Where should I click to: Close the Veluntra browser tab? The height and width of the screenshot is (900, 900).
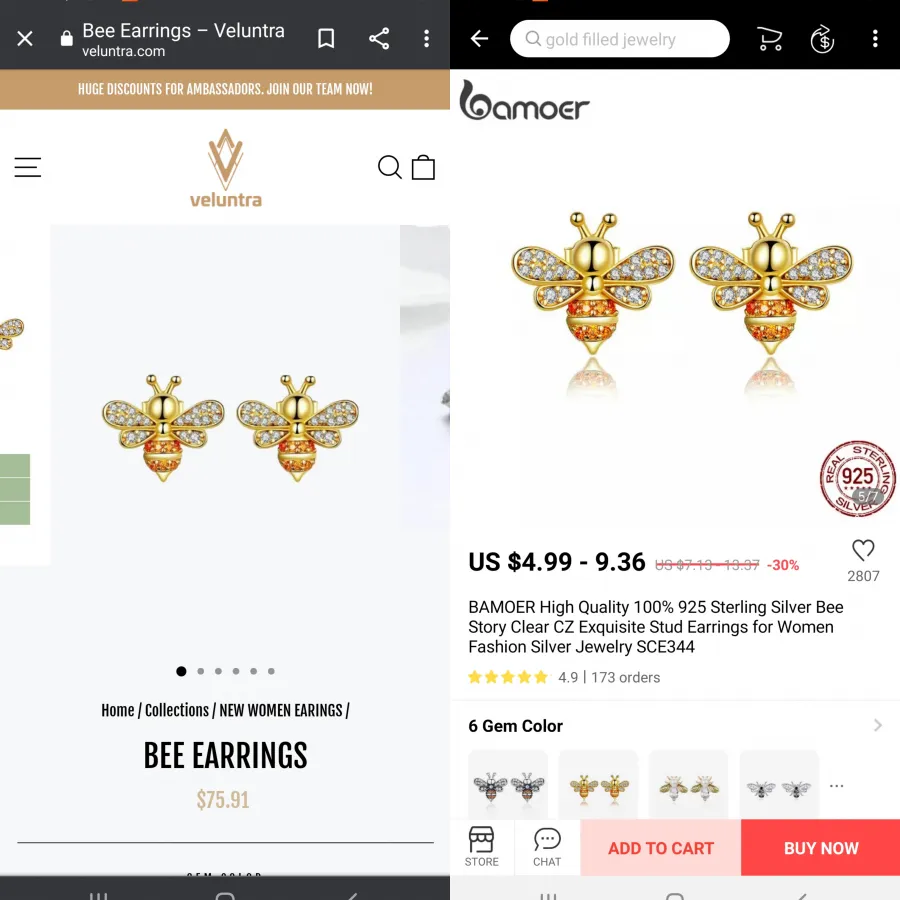(x=25, y=39)
